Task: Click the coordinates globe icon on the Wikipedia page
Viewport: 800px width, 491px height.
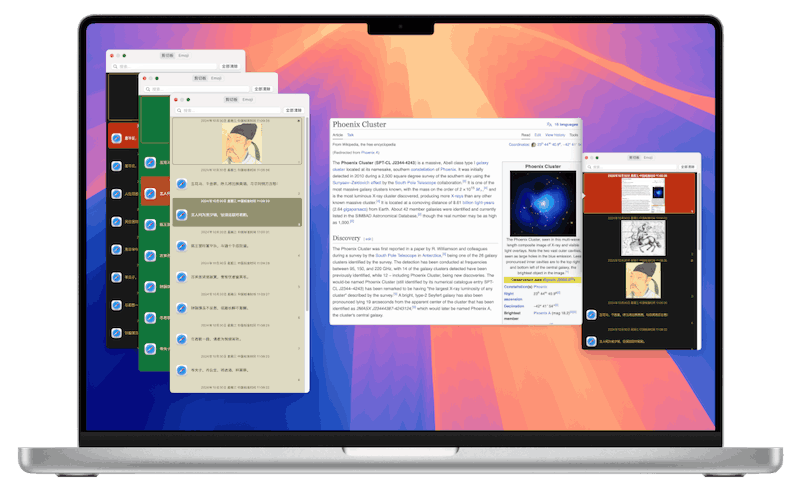Action: point(534,144)
